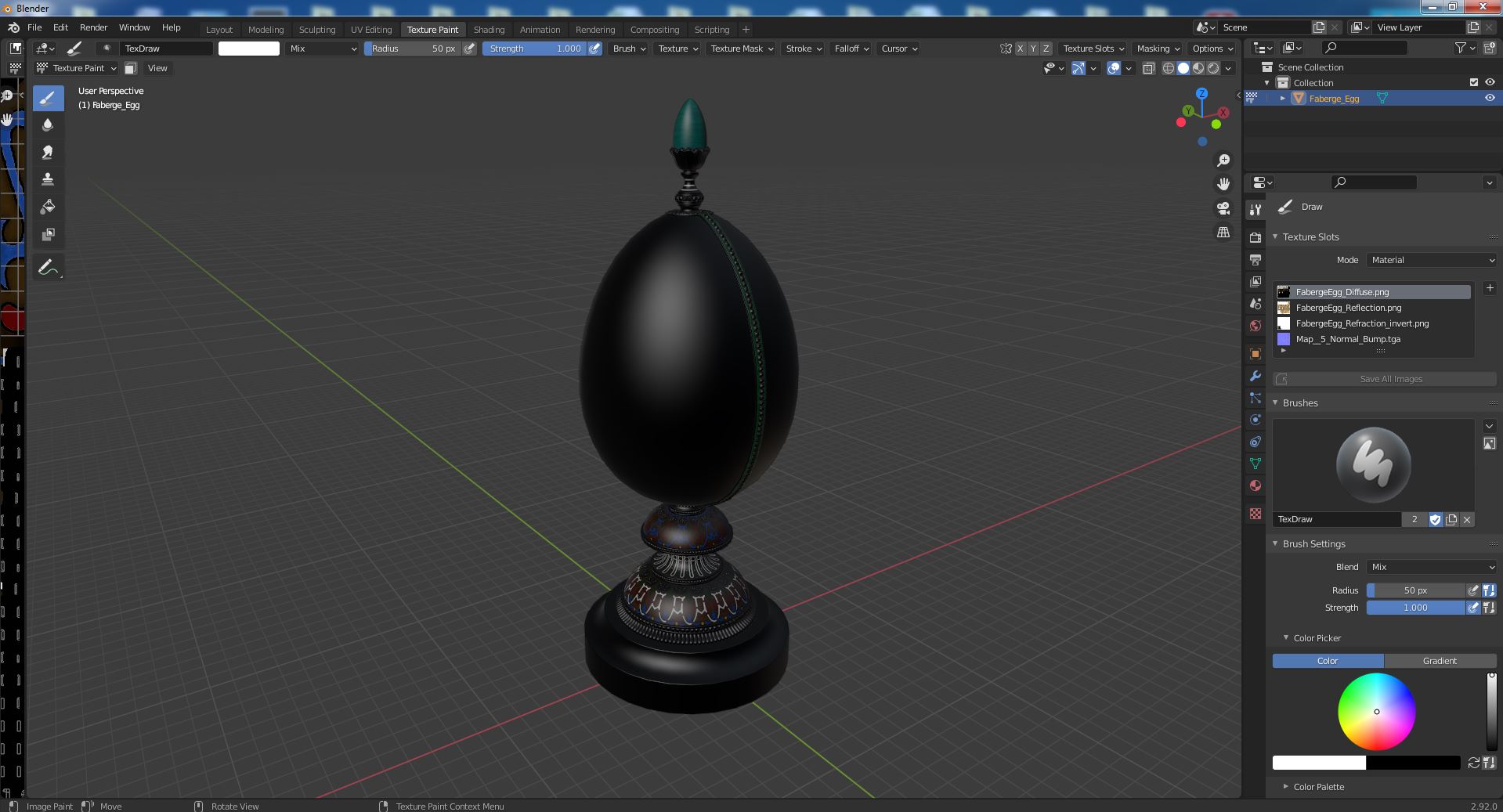Click the brush name TexDraw field in header
Image resolution: width=1503 pixels, height=812 pixels.
point(166,49)
